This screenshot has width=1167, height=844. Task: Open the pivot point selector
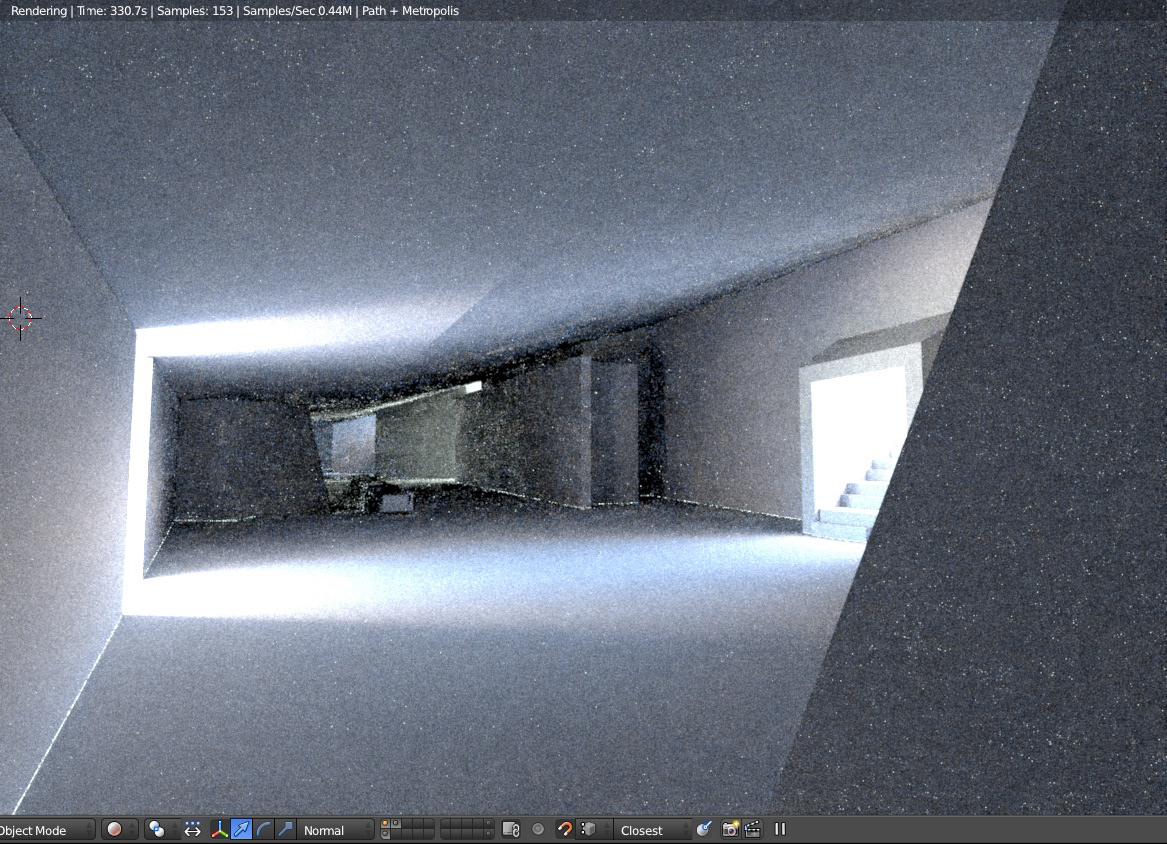point(161,830)
